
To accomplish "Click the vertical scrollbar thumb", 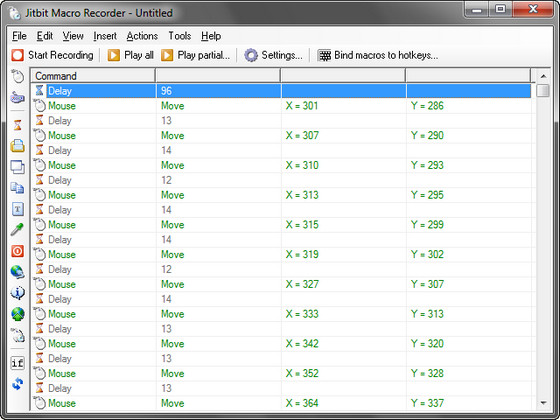I will [x=543, y=90].
